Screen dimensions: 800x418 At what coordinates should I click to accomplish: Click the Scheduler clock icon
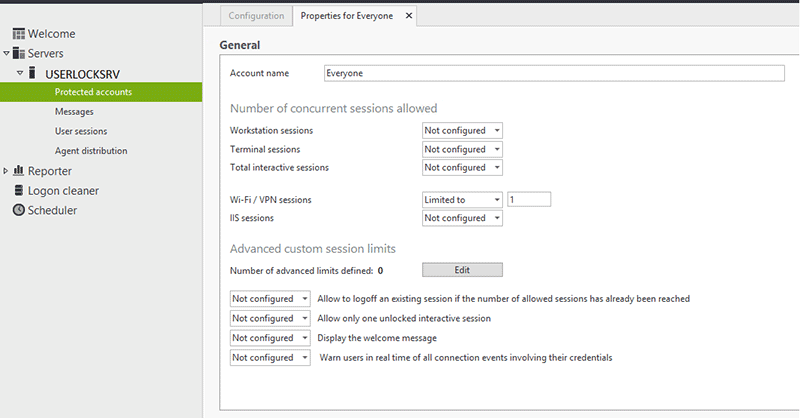coord(19,210)
